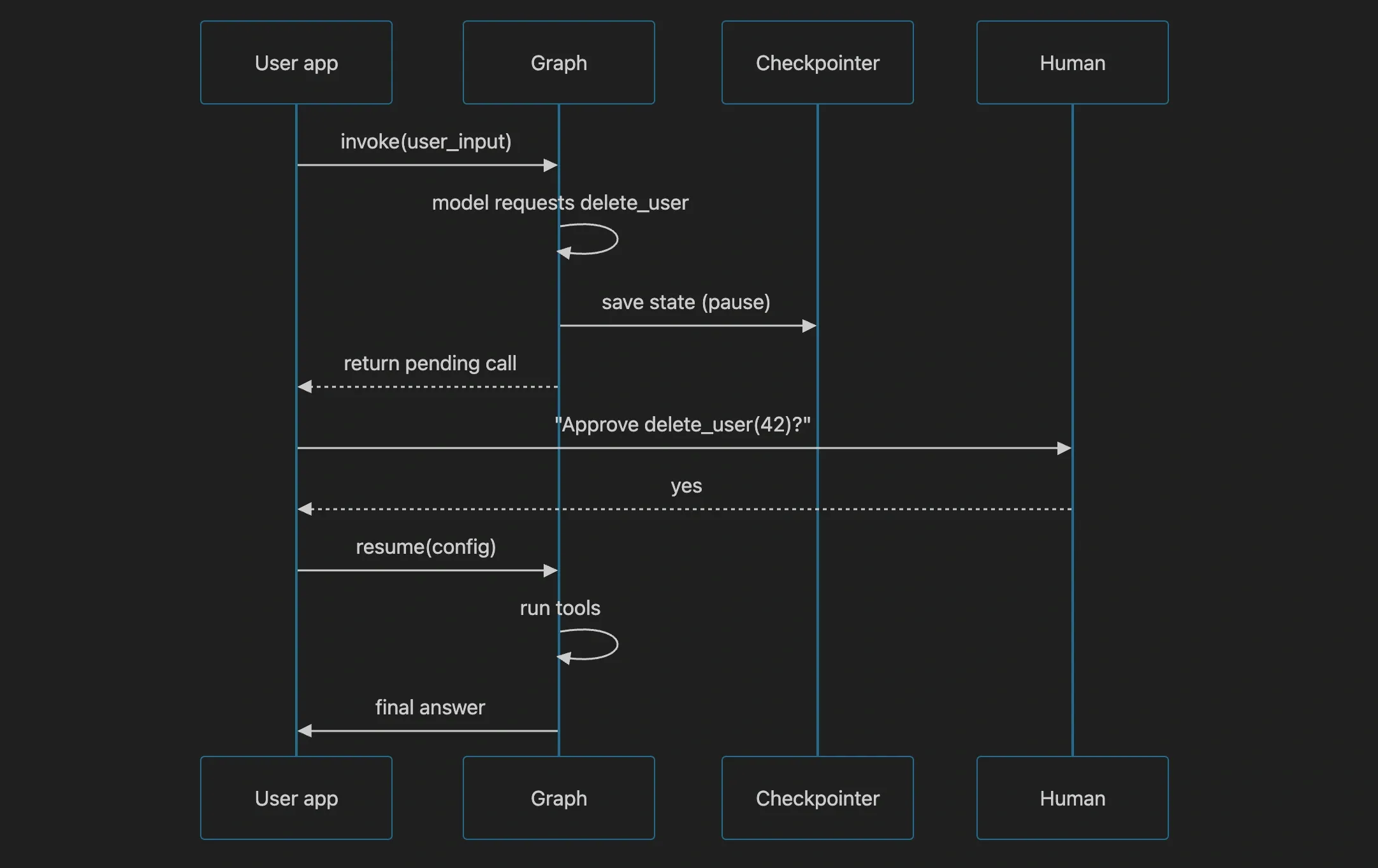The height and width of the screenshot is (868, 1378).
Task: Select the top Graph participant box
Action: click(559, 62)
